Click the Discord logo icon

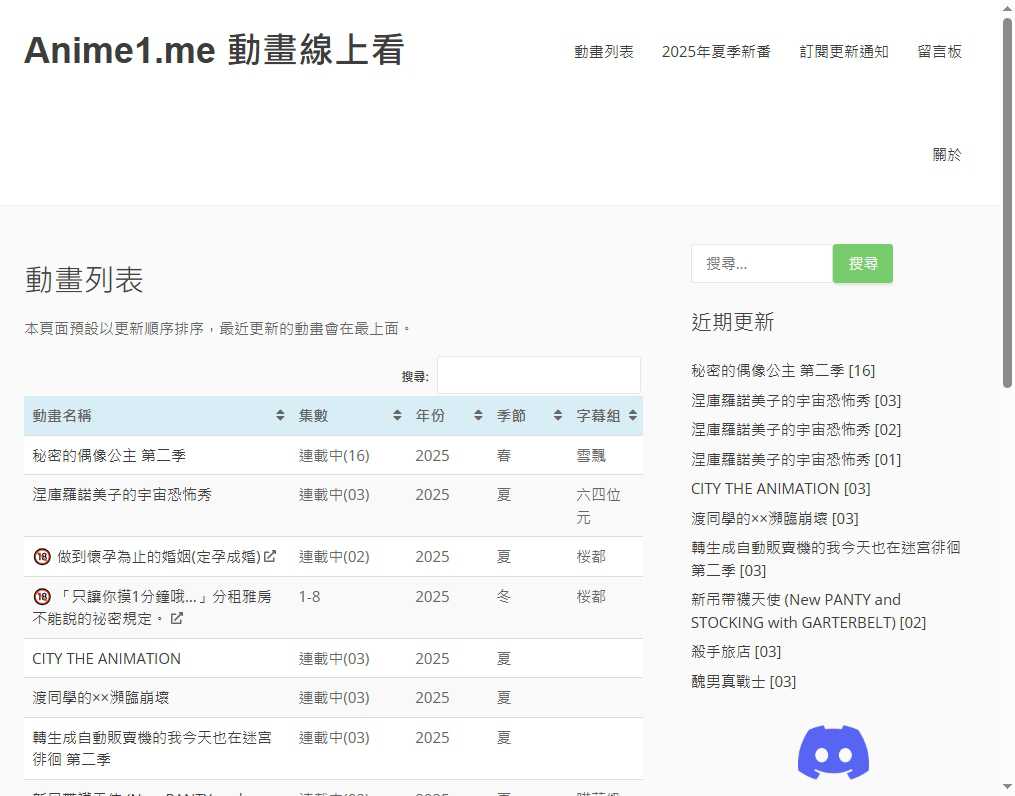(x=833, y=752)
